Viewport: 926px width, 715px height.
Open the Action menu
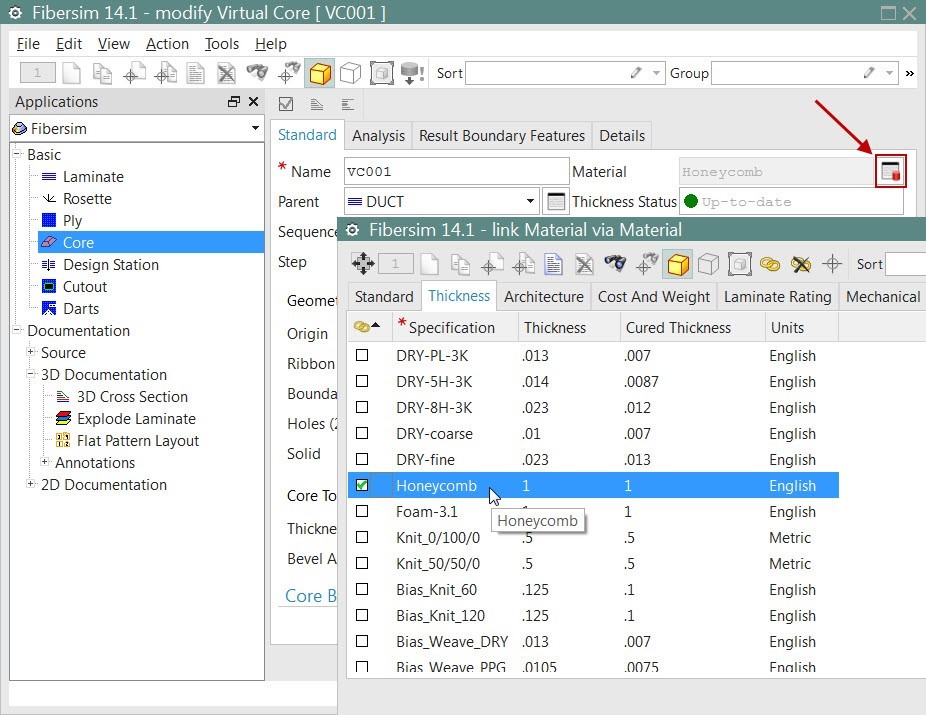coord(166,43)
